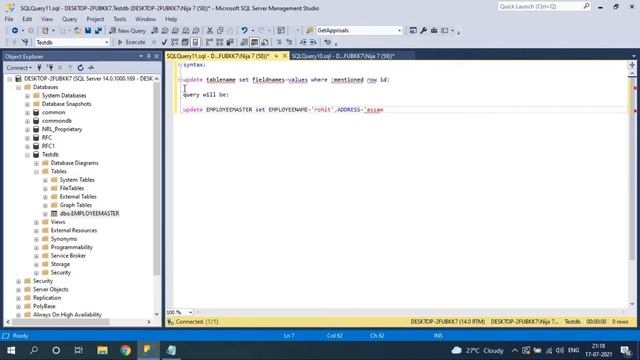Open the GetApprisals find combo box
Viewport: 640px width, 360px height.
tap(359, 31)
